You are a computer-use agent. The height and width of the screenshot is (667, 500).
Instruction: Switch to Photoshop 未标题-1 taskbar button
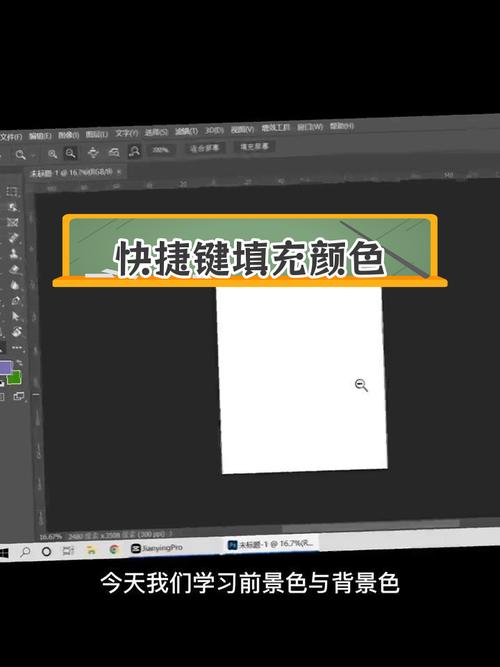271,544
